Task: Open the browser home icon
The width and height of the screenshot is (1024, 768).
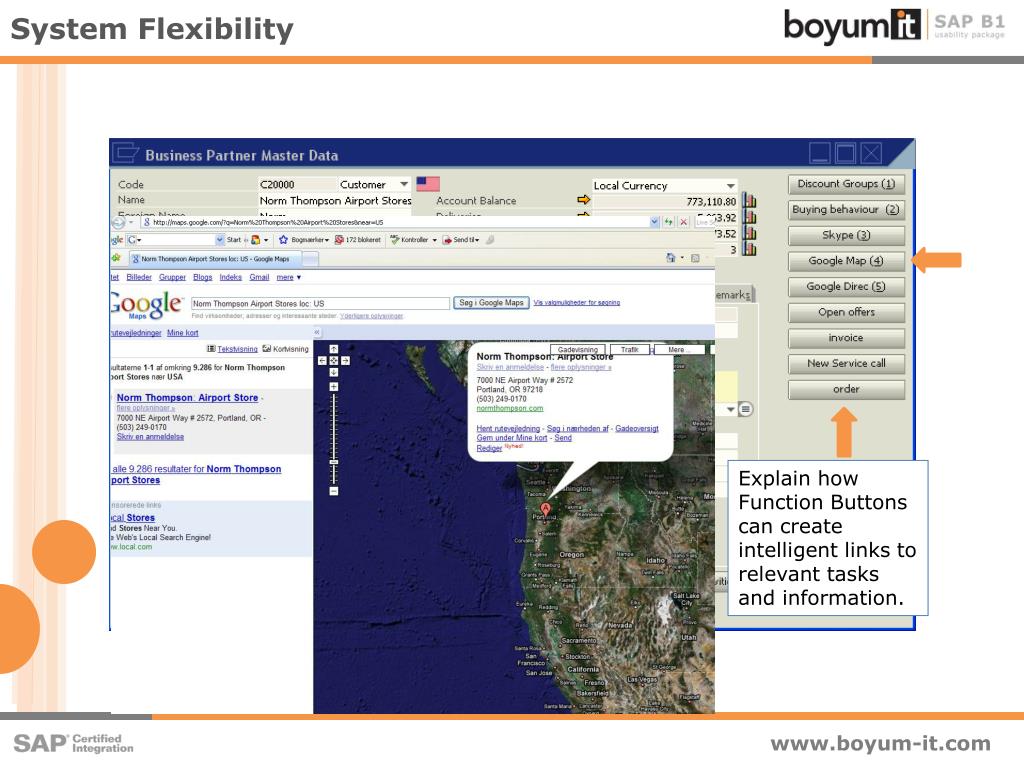Action: (x=671, y=258)
